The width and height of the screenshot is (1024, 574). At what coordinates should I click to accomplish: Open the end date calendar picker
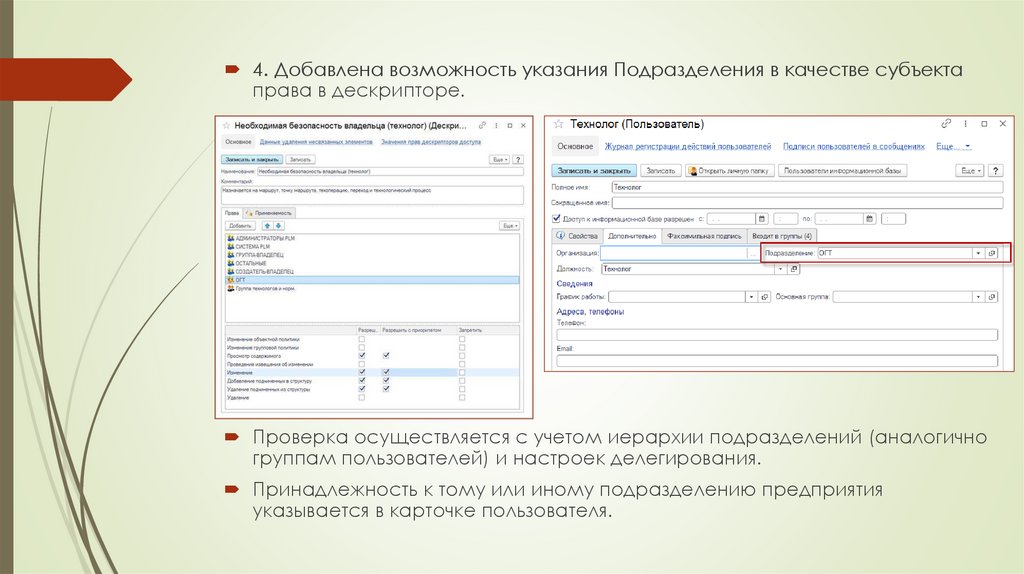(870, 218)
